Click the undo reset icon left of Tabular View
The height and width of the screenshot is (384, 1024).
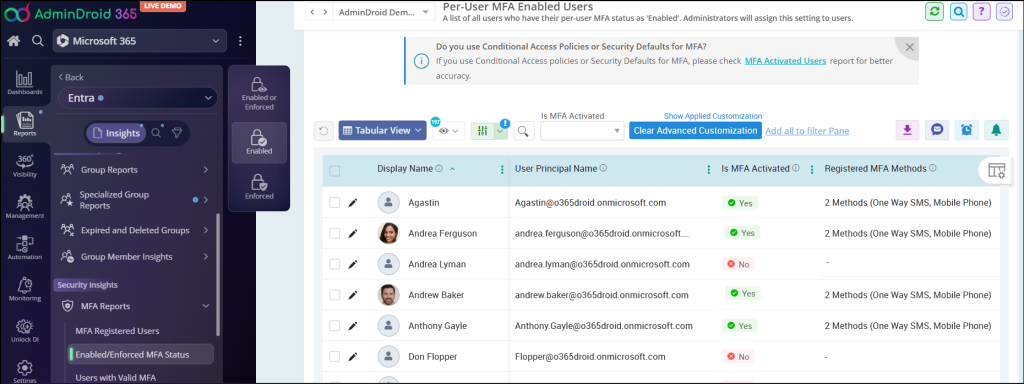[323, 131]
